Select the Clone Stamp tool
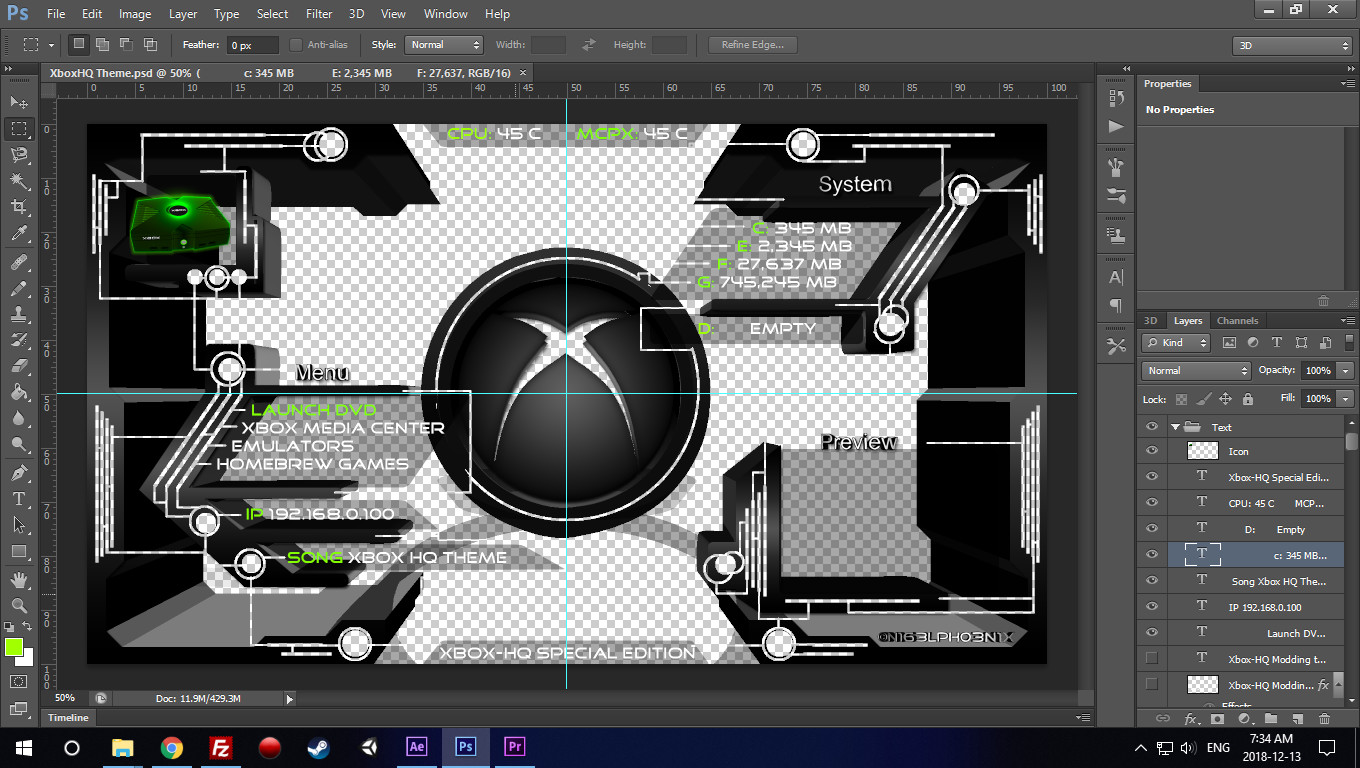This screenshot has width=1360, height=768. coord(19,314)
